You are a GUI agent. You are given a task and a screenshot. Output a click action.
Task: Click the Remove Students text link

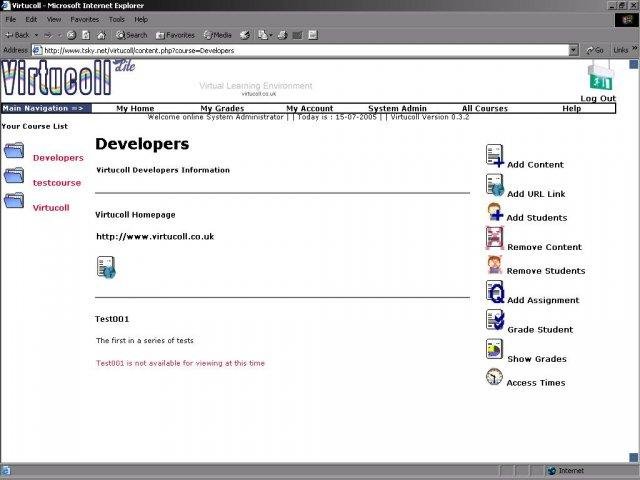point(546,271)
